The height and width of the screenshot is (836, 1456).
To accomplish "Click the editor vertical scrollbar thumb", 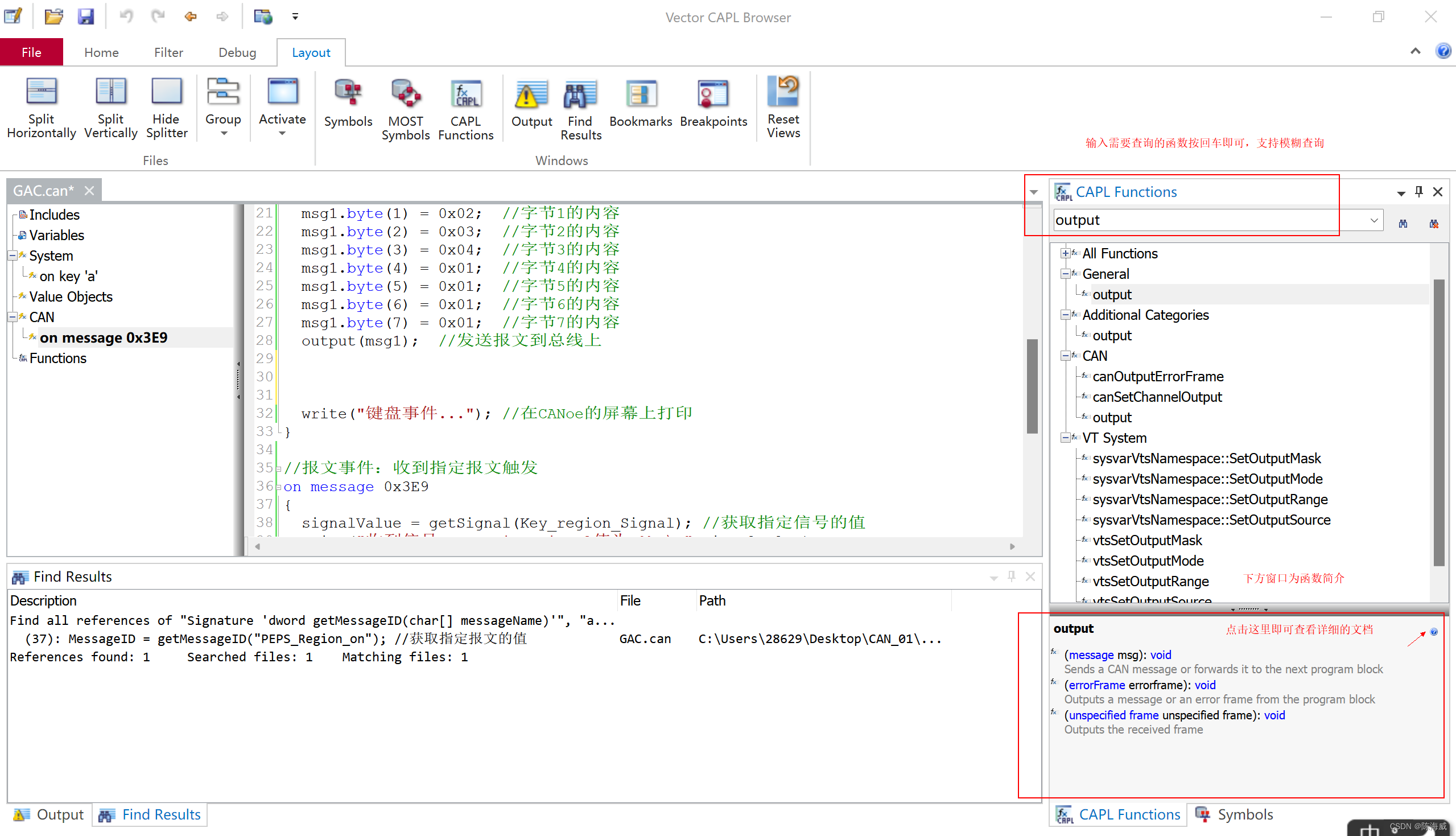I will [x=1032, y=386].
